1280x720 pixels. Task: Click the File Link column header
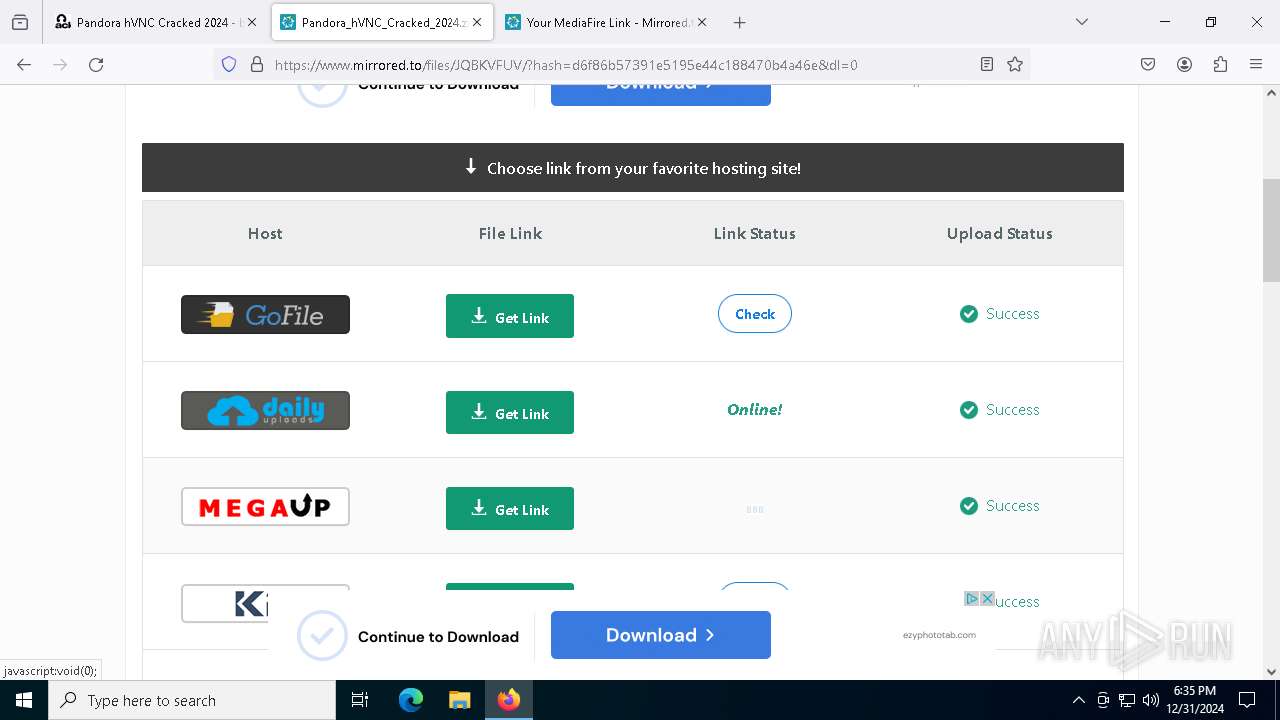pyautogui.click(x=510, y=233)
